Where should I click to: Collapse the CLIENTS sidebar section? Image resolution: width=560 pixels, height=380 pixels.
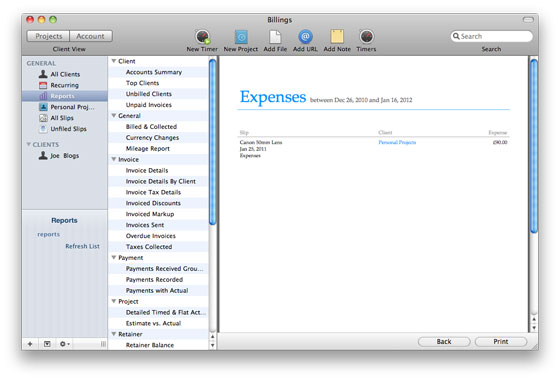click(x=29, y=144)
